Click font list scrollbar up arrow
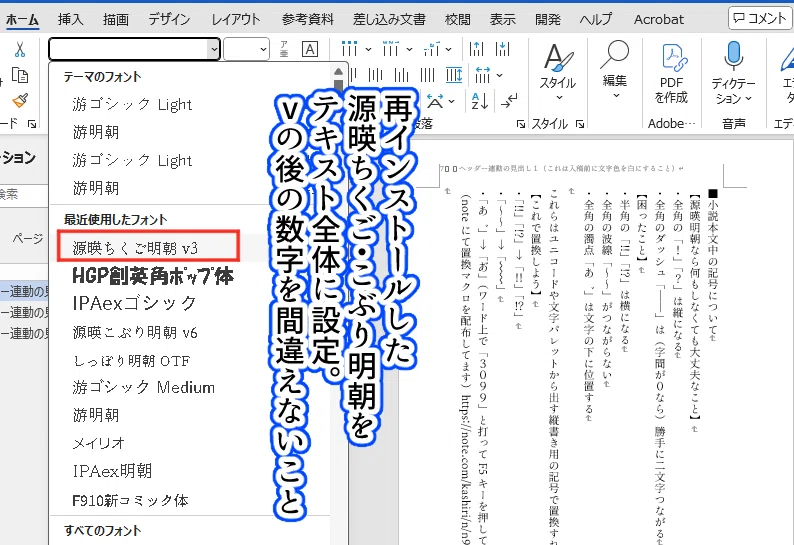The height and width of the screenshot is (545, 794). tap(338, 71)
